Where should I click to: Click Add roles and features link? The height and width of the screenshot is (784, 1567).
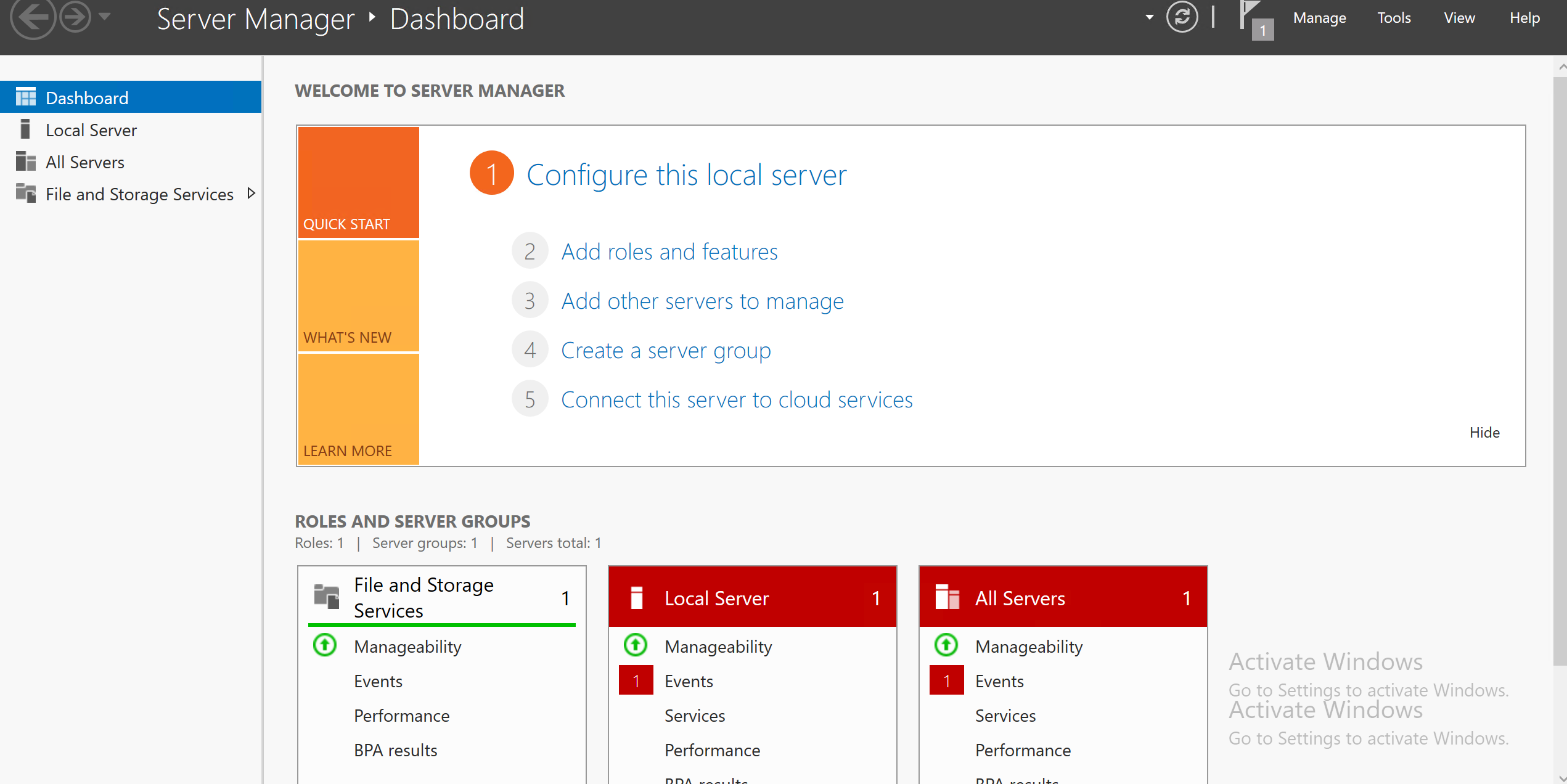click(669, 251)
